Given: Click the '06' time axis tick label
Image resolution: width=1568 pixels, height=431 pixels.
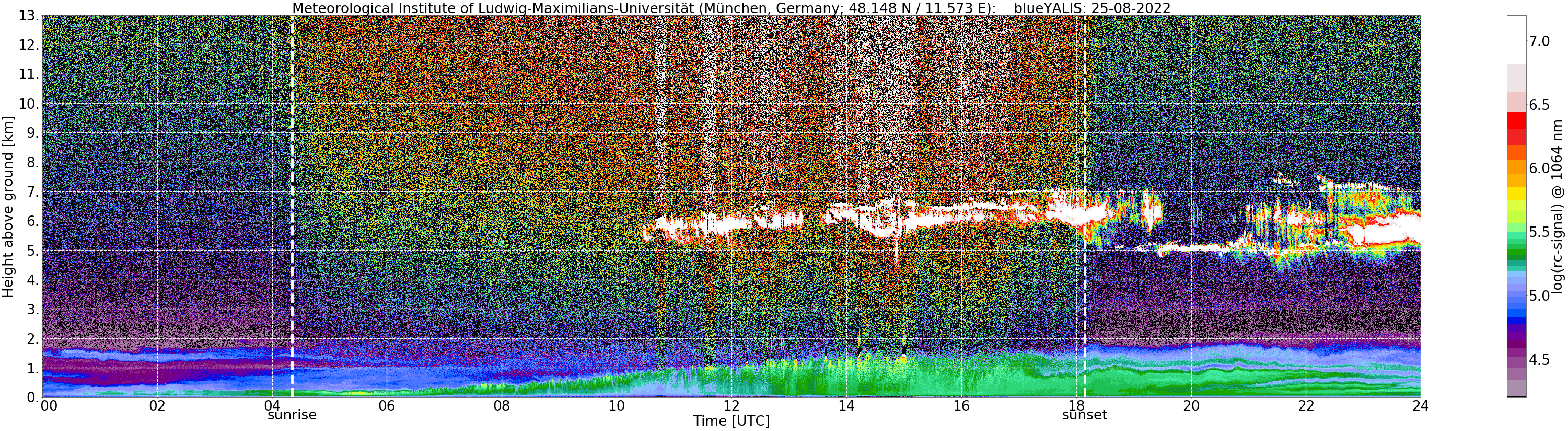Looking at the screenshot, I should 387,406.
